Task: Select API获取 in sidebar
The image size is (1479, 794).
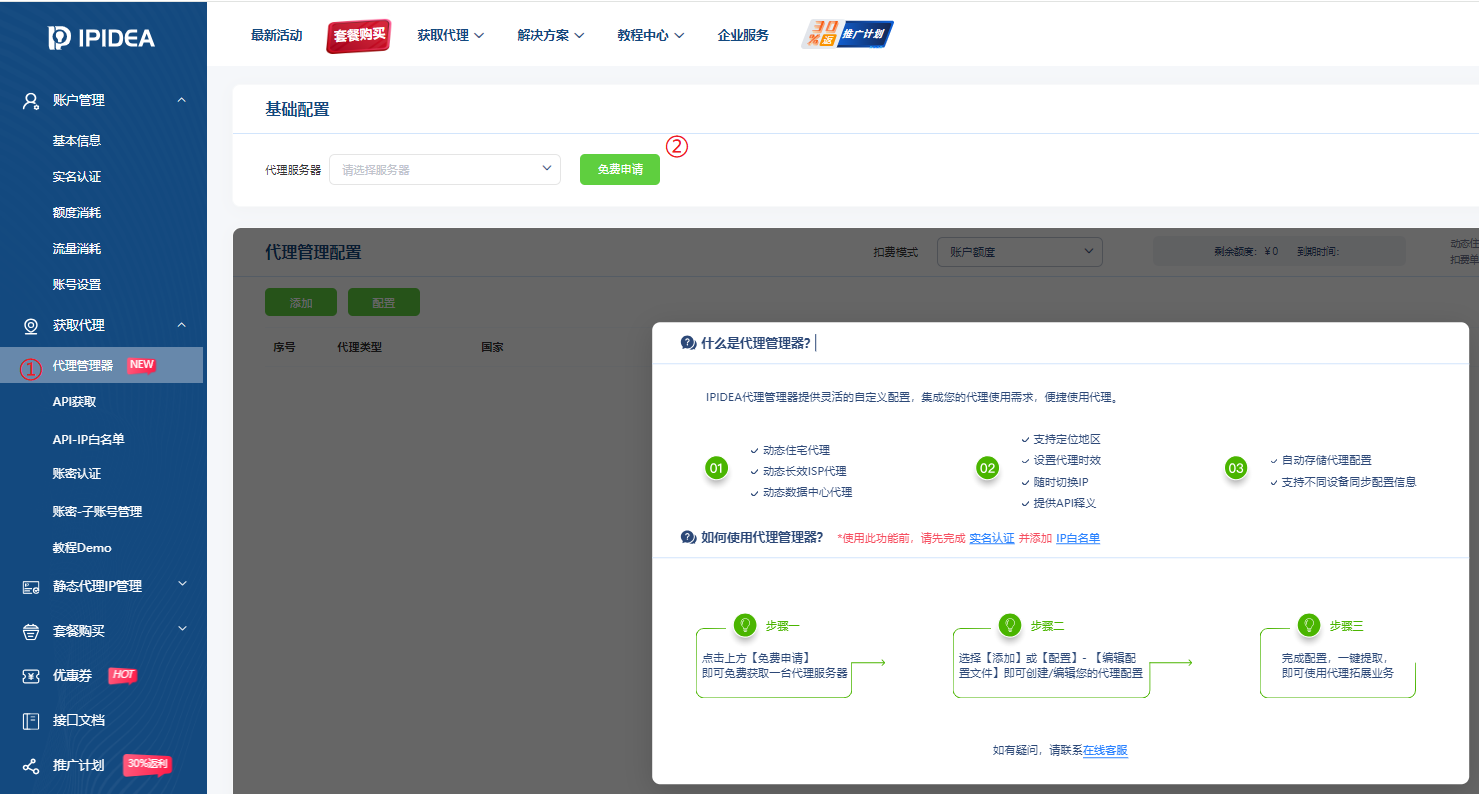Action: 74,402
